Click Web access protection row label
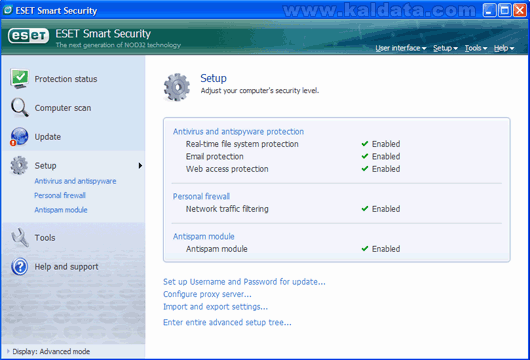 (x=227, y=169)
